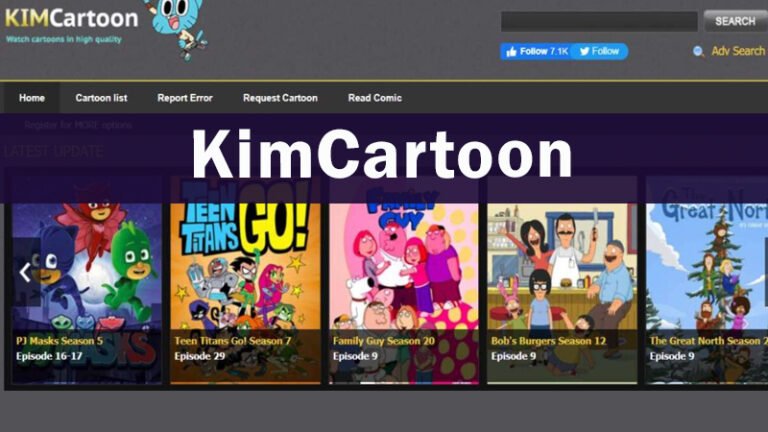Click the 'Register for MORE options' link
The image size is (768, 432).
[x=78, y=125]
